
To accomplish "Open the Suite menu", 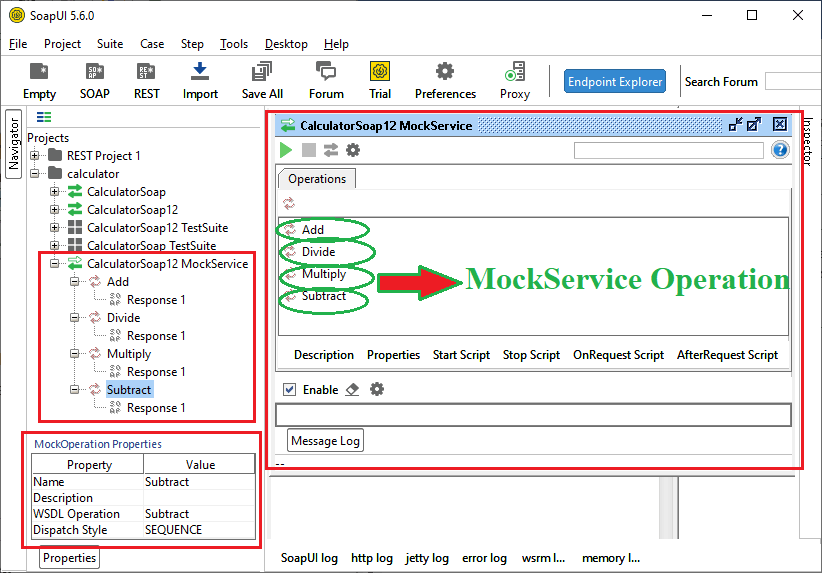I will 110,44.
